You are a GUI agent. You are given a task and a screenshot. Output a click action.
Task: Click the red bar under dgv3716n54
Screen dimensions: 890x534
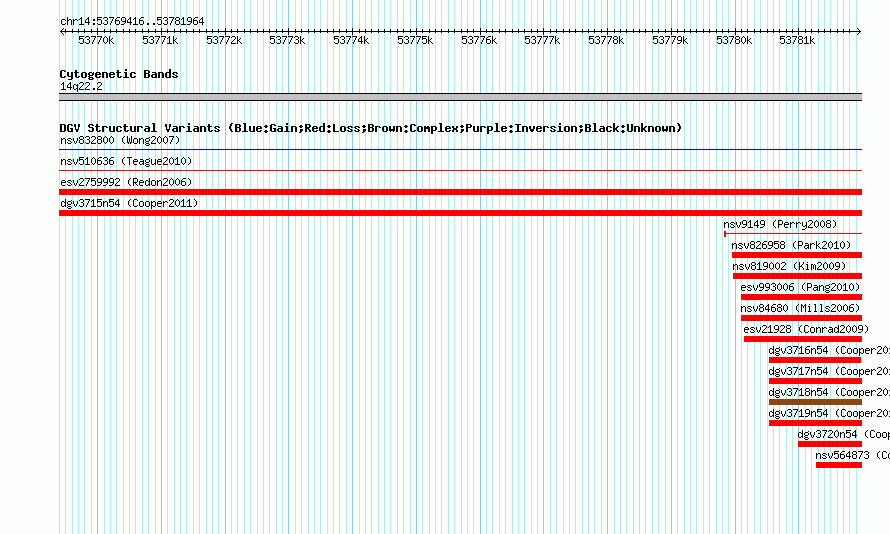[x=815, y=360]
